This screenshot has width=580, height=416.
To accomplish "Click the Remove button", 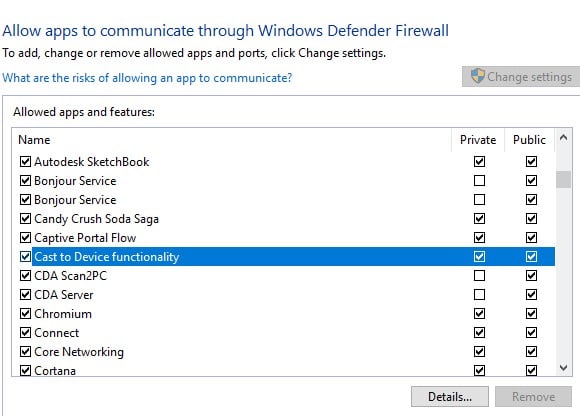I will (533, 397).
